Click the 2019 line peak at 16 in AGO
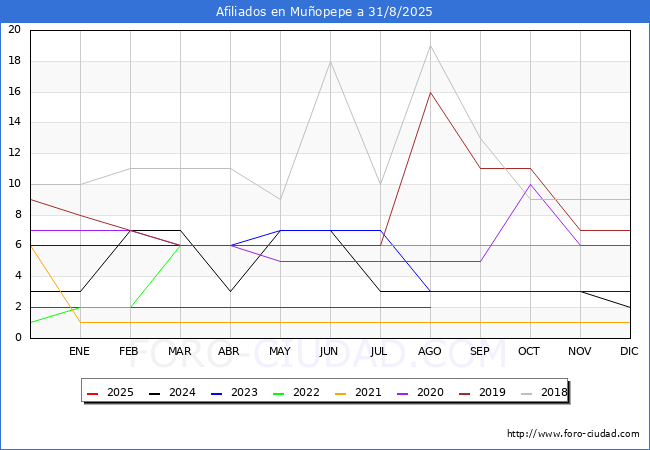The image size is (650, 450). [430, 92]
